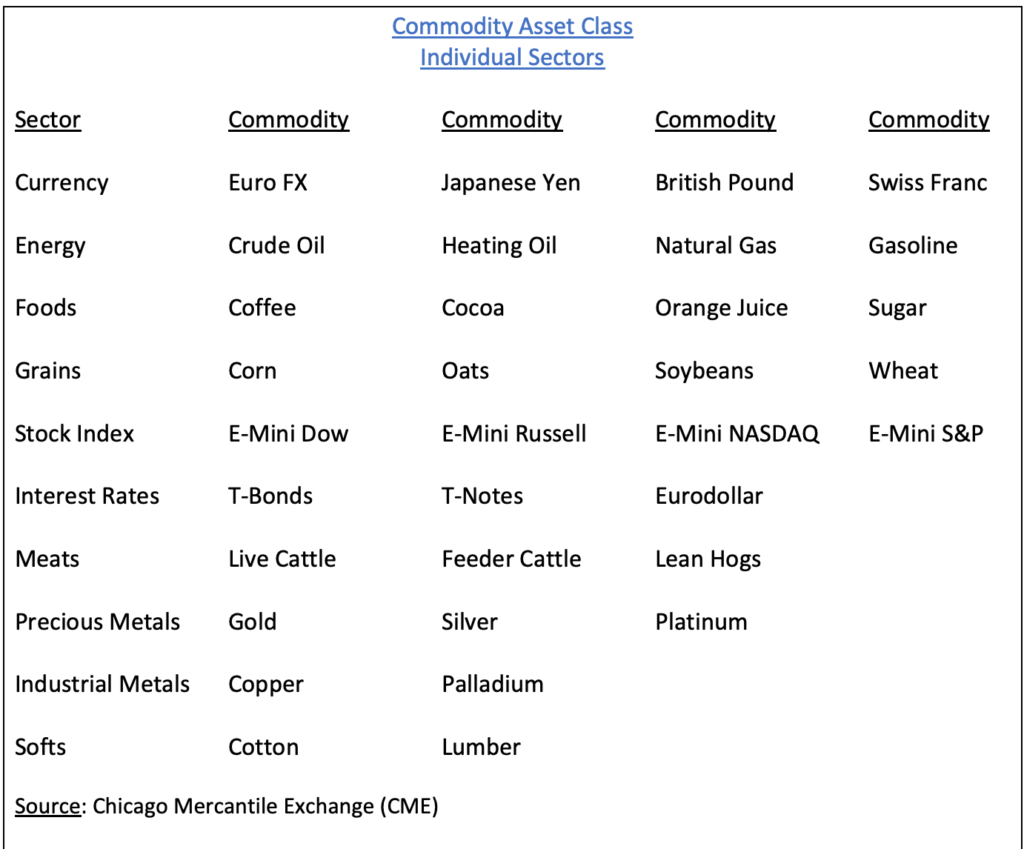Click the Commodity Asset Class title link

[x=512, y=26]
